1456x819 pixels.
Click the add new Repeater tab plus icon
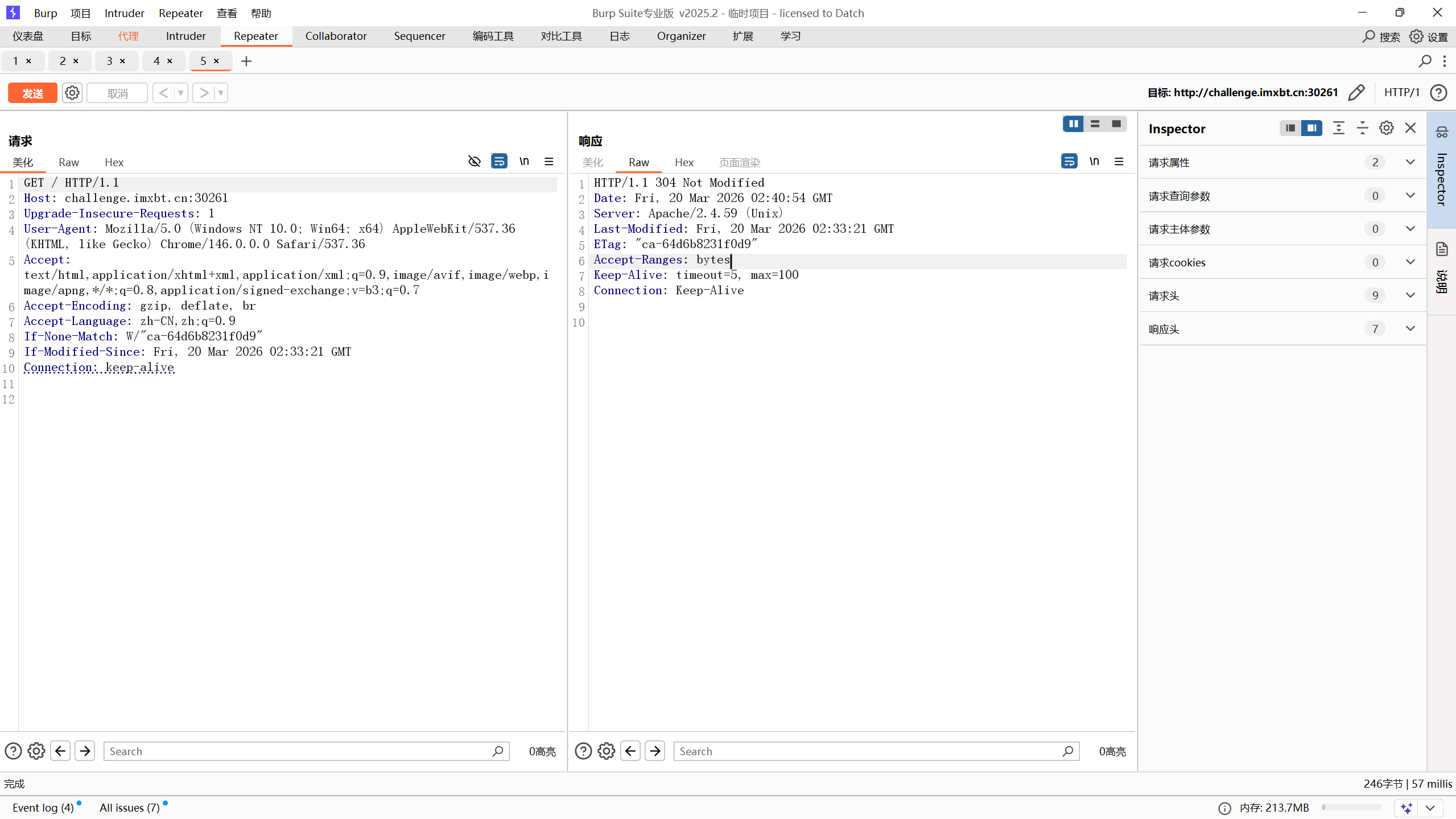pyautogui.click(x=246, y=61)
